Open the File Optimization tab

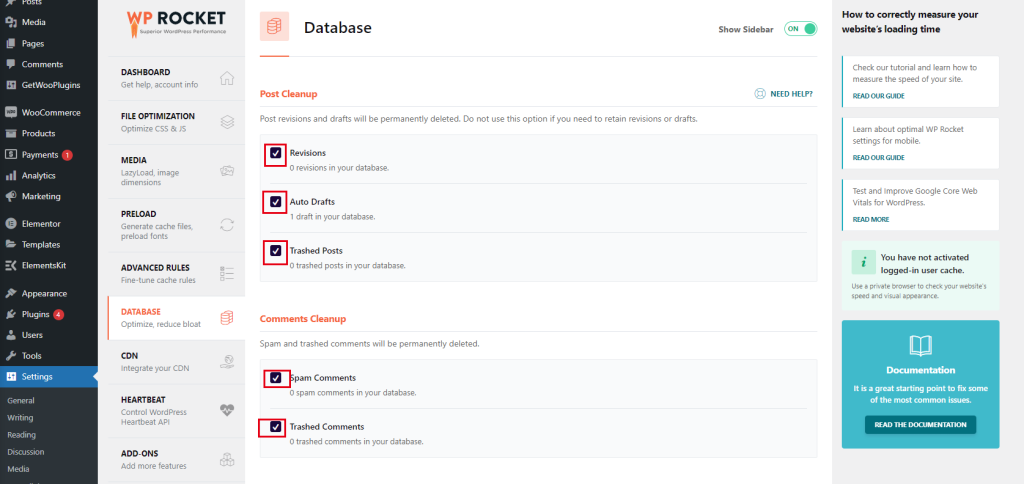[176, 122]
